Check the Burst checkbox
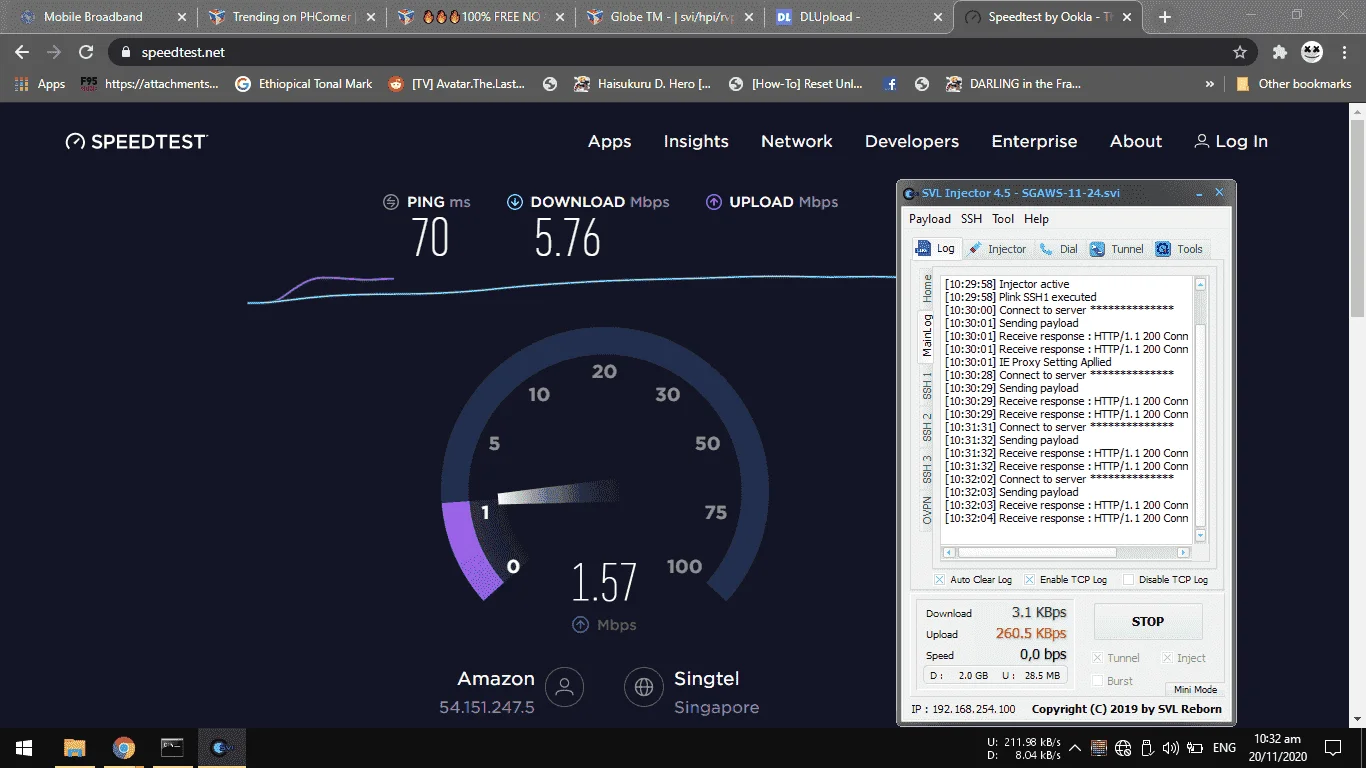Image resolution: width=1366 pixels, height=768 pixels. pyautogui.click(x=1098, y=681)
